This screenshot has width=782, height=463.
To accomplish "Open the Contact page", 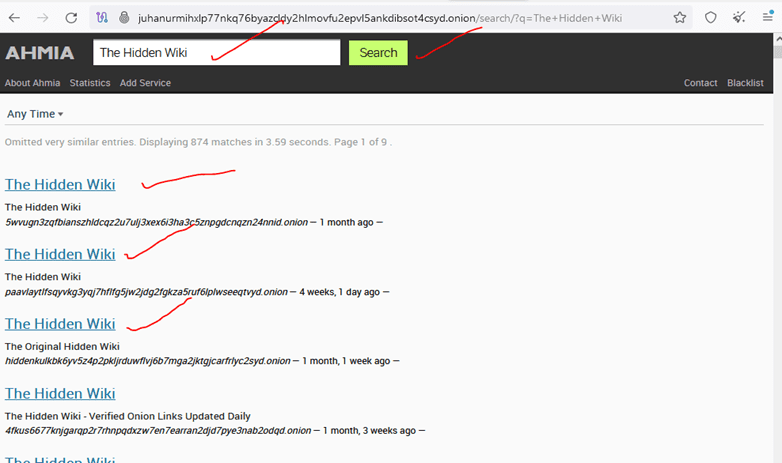I will click(x=700, y=83).
